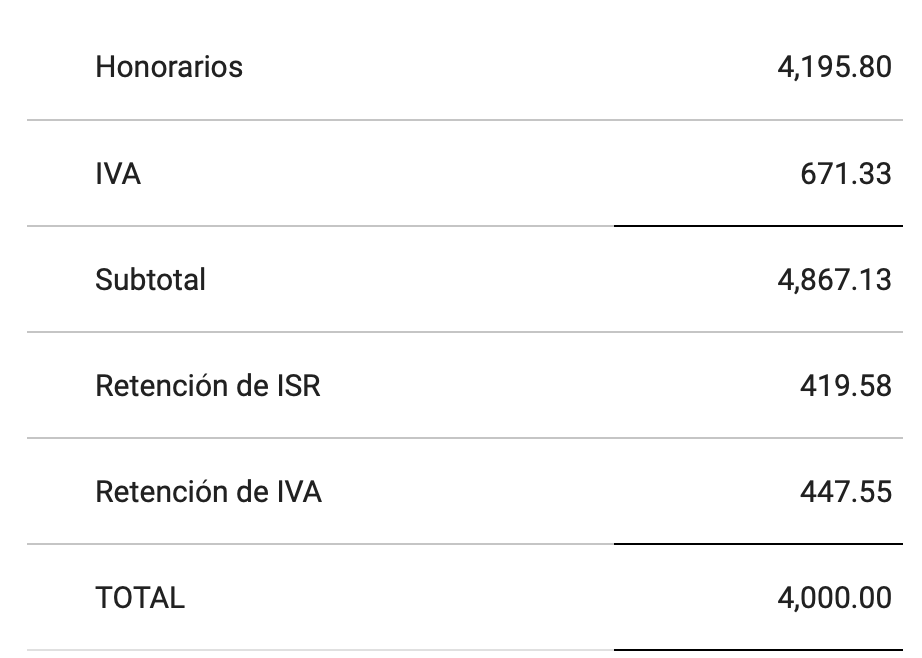Select the Retención de IVA label
This screenshot has width=922, height=658.
pyautogui.click(x=208, y=492)
